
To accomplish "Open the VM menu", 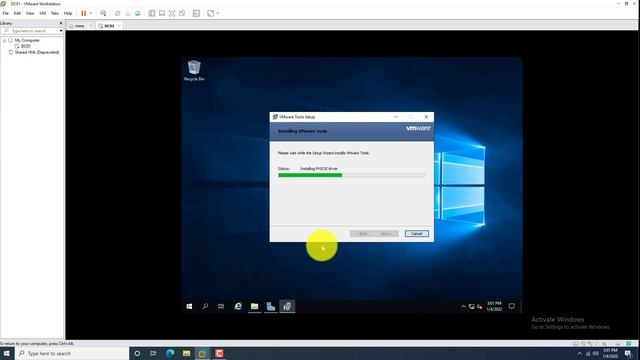I will [42, 13].
